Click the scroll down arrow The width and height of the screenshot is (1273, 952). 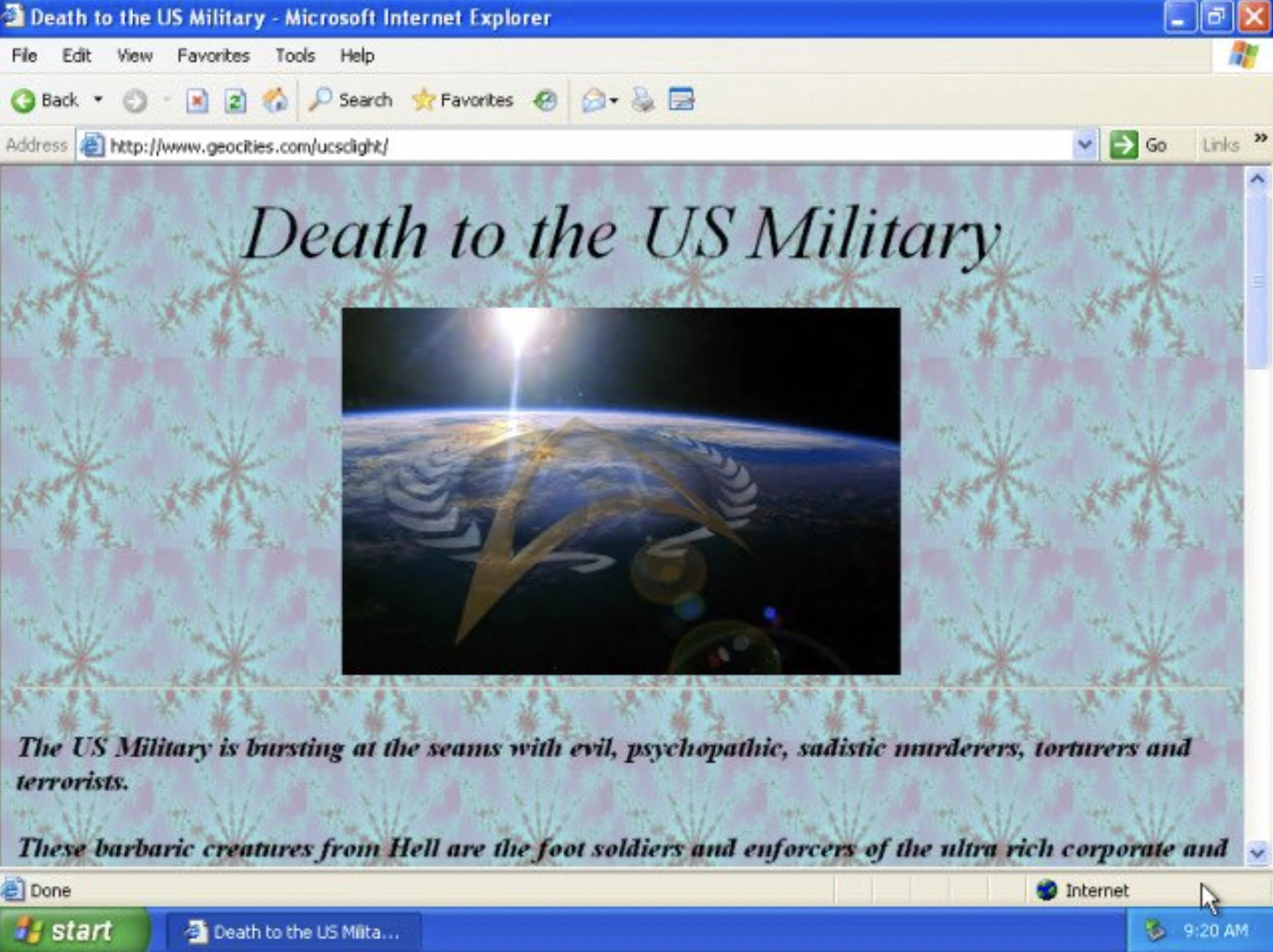pos(1257,853)
